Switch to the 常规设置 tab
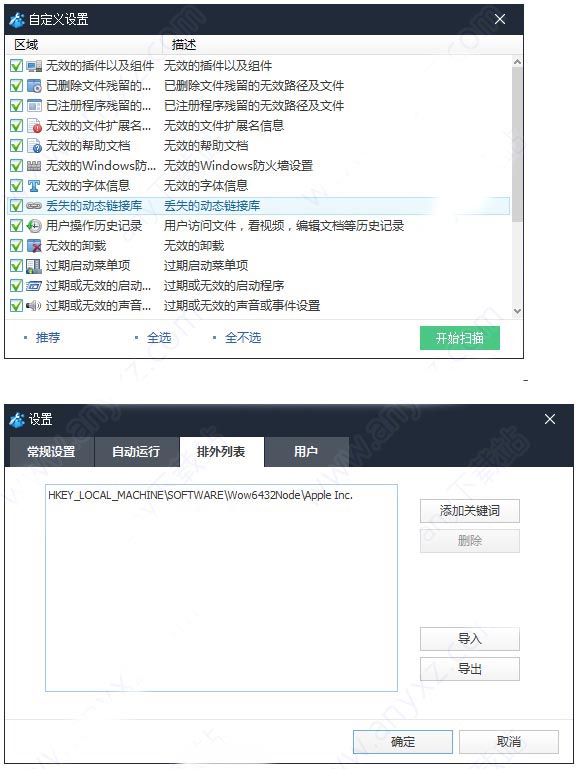Screen dimensions: 578x769 [x=51, y=452]
